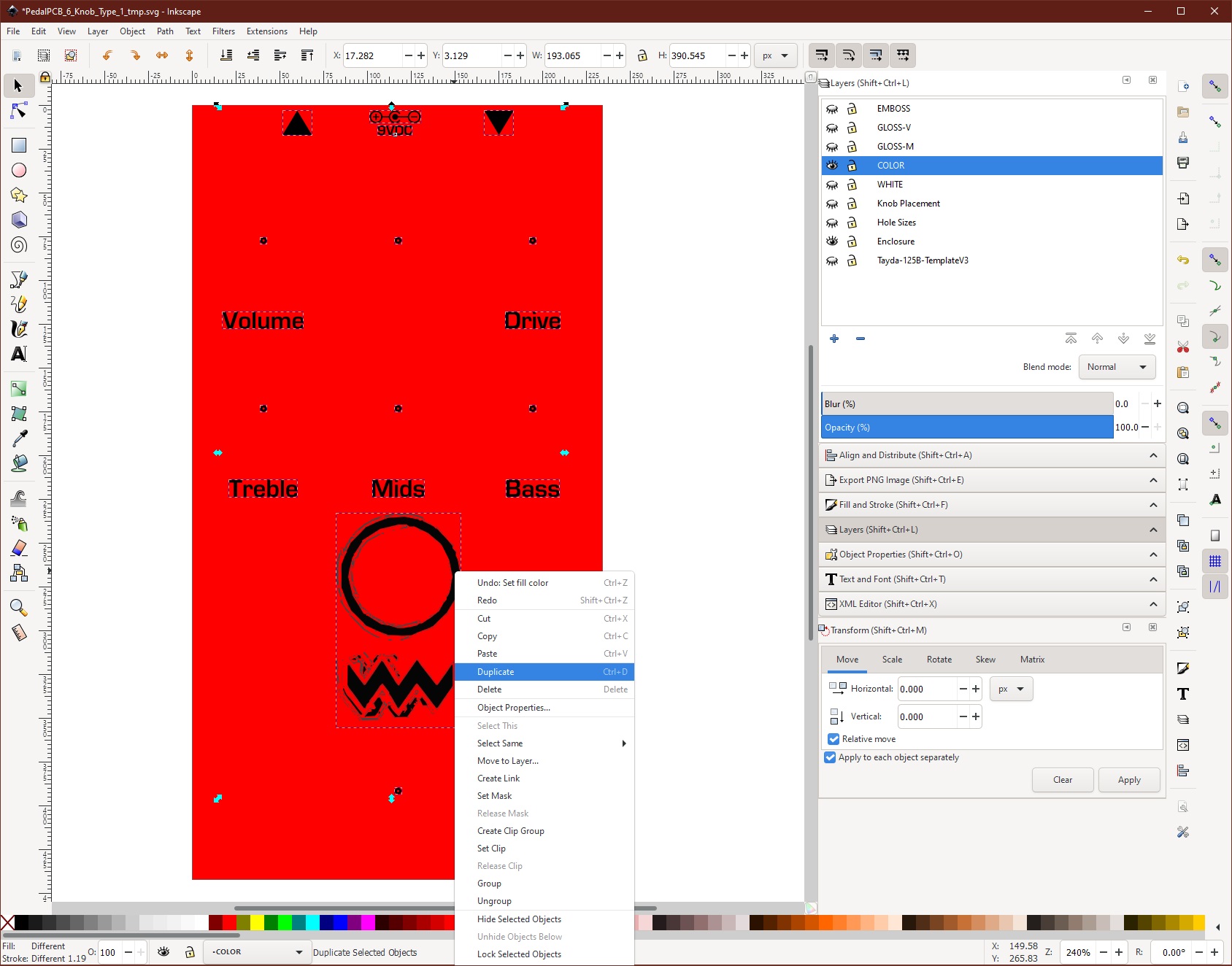Image resolution: width=1232 pixels, height=966 pixels.
Task: Click the Clear button in Transform panel
Action: tap(1063, 780)
